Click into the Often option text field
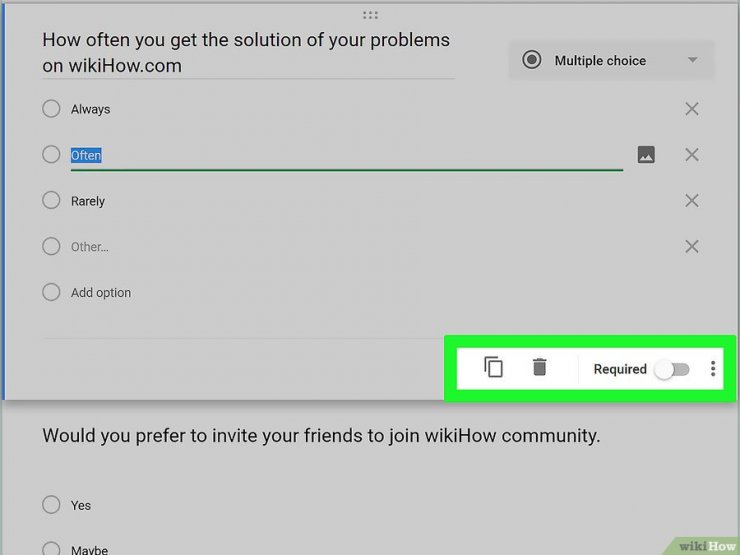 pyautogui.click(x=347, y=156)
